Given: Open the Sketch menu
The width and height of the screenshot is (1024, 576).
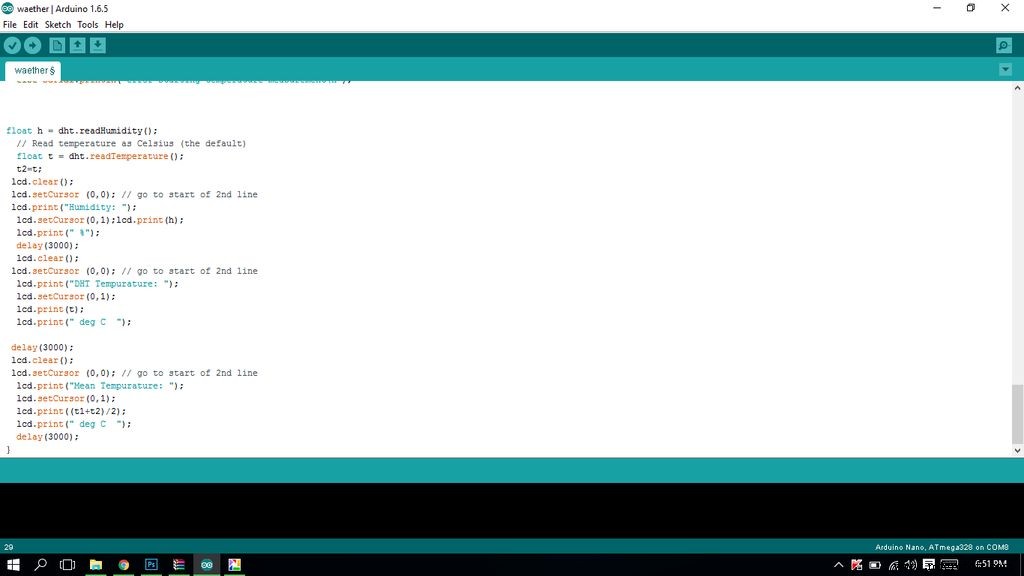Looking at the screenshot, I should [x=58, y=24].
